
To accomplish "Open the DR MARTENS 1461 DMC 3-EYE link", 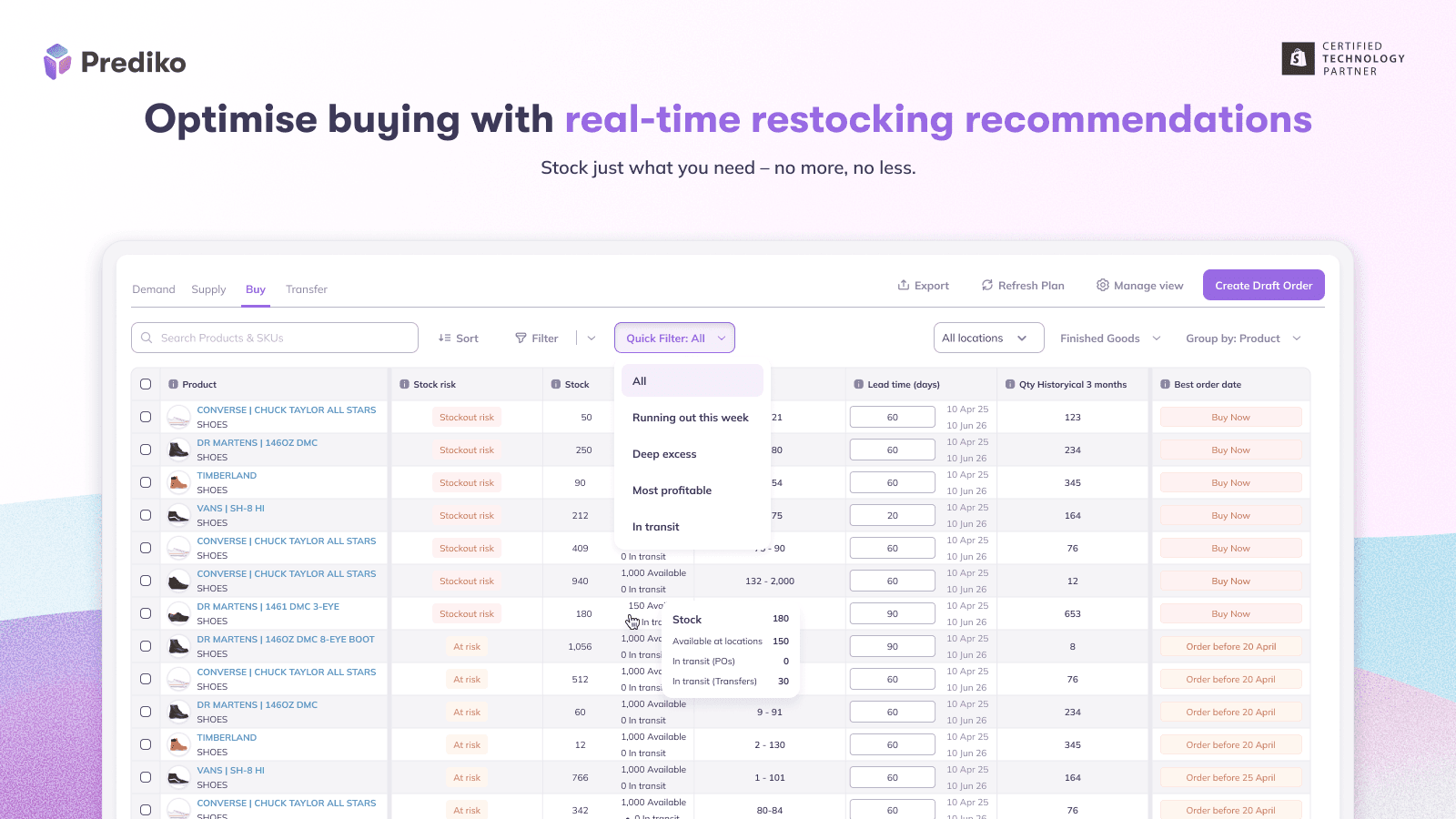I will click(x=268, y=606).
